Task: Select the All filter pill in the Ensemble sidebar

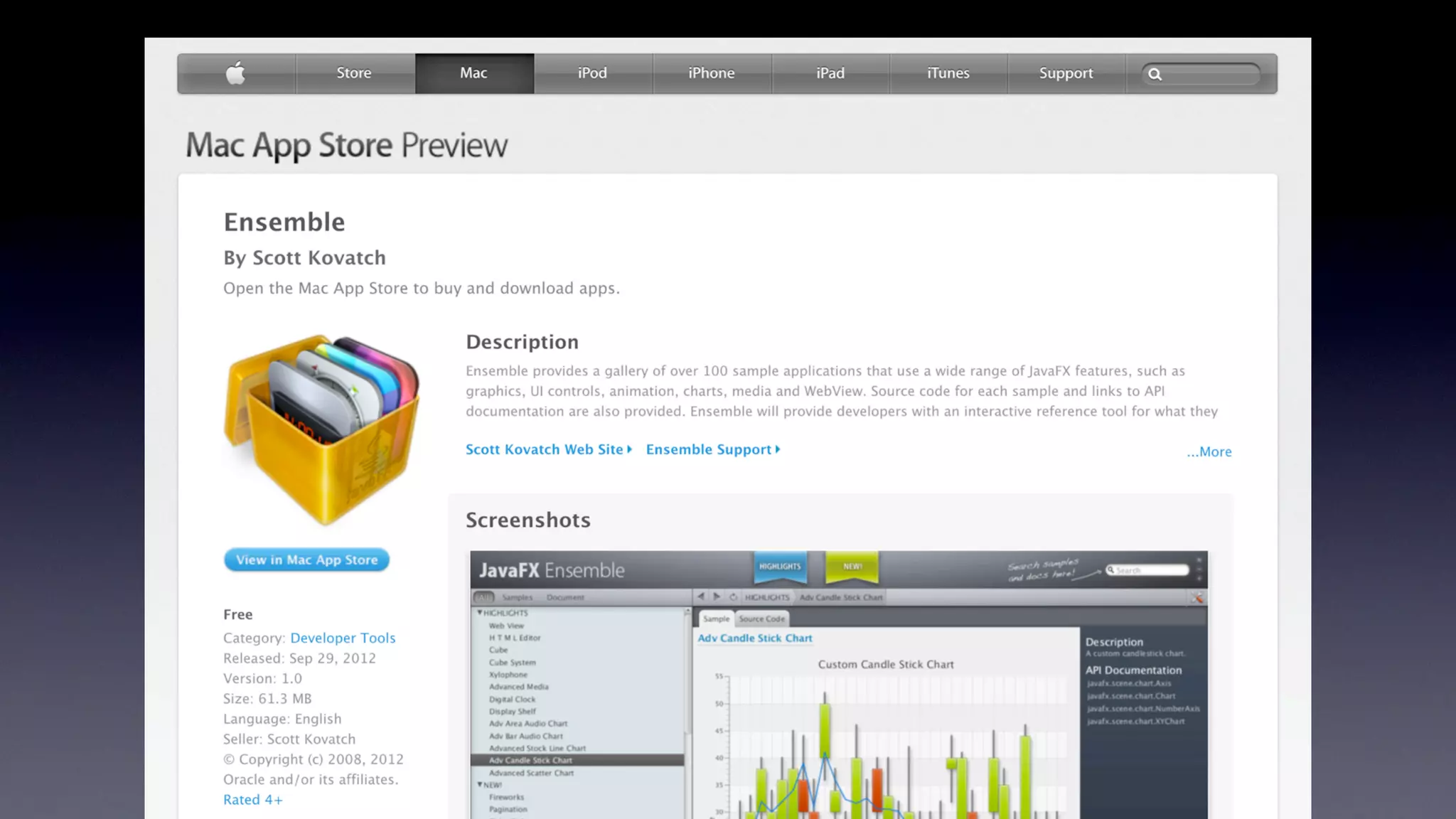Action: [x=484, y=597]
